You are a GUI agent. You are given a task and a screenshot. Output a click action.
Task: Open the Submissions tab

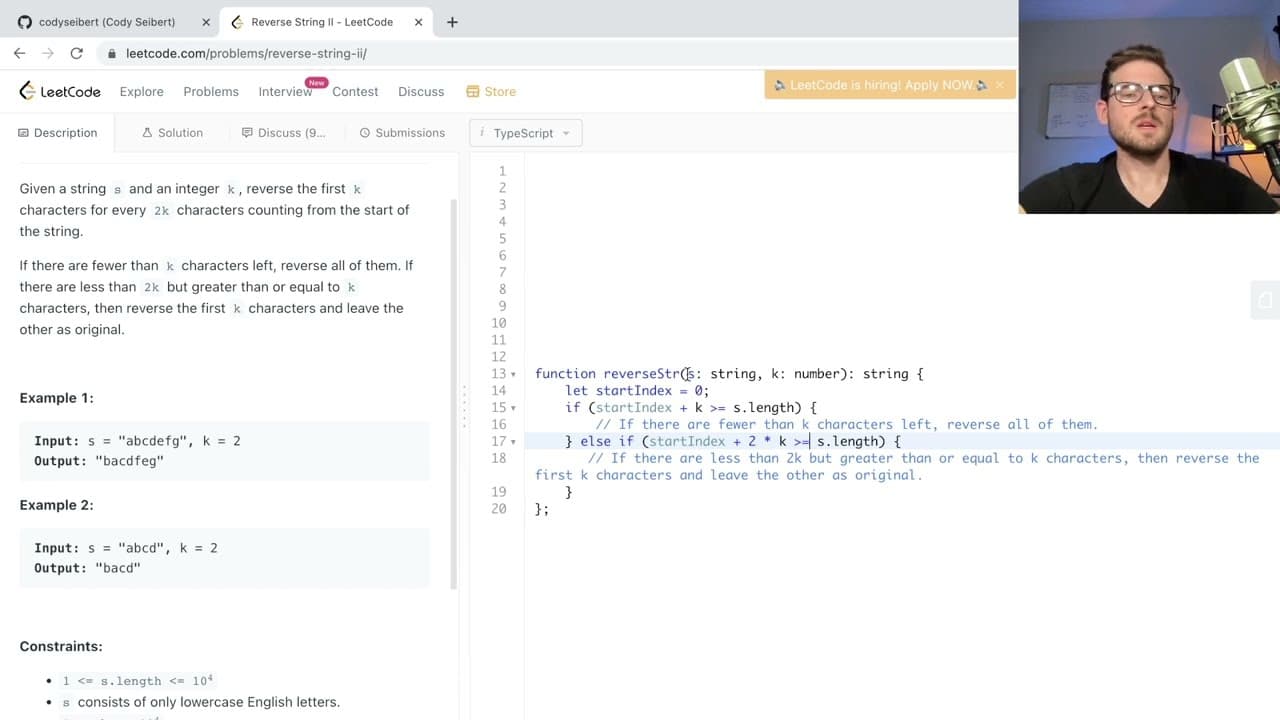(402, 133)
